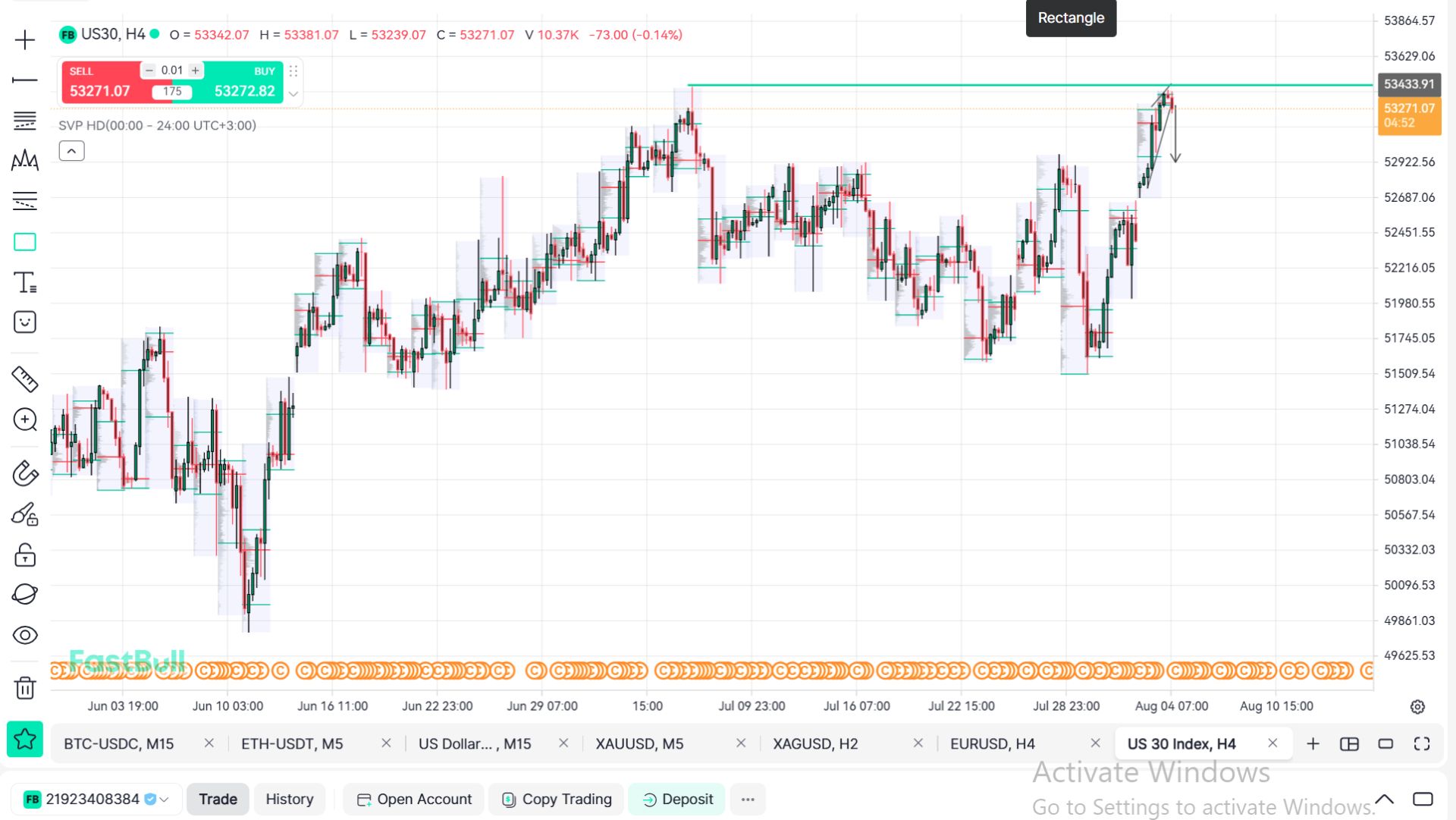This screenshot has width=1456, height=820.
Task: Expand the trade panel chevron under BUY
Action: (x=293, y=93)
